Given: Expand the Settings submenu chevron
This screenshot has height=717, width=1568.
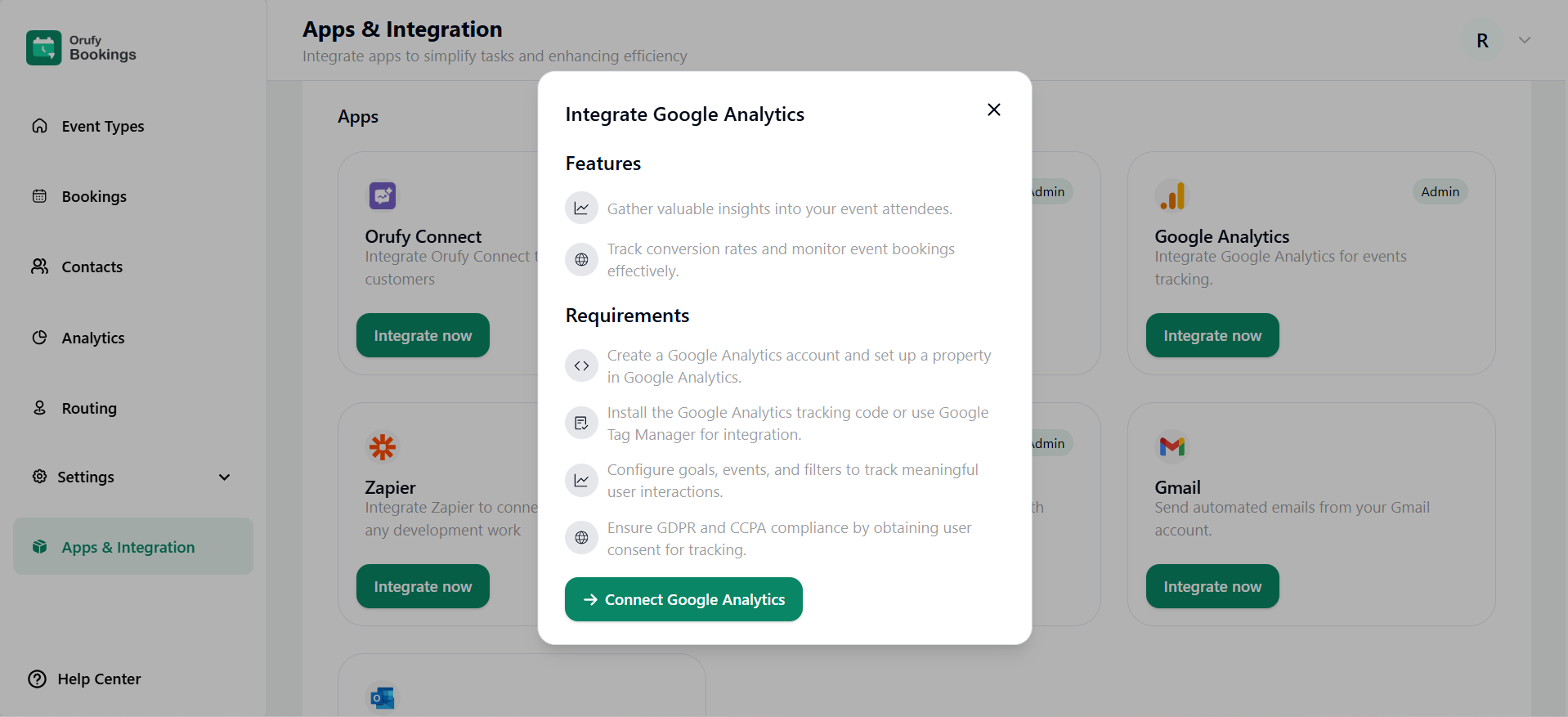Looking at the screenshot, I should (x=224, y=477).
